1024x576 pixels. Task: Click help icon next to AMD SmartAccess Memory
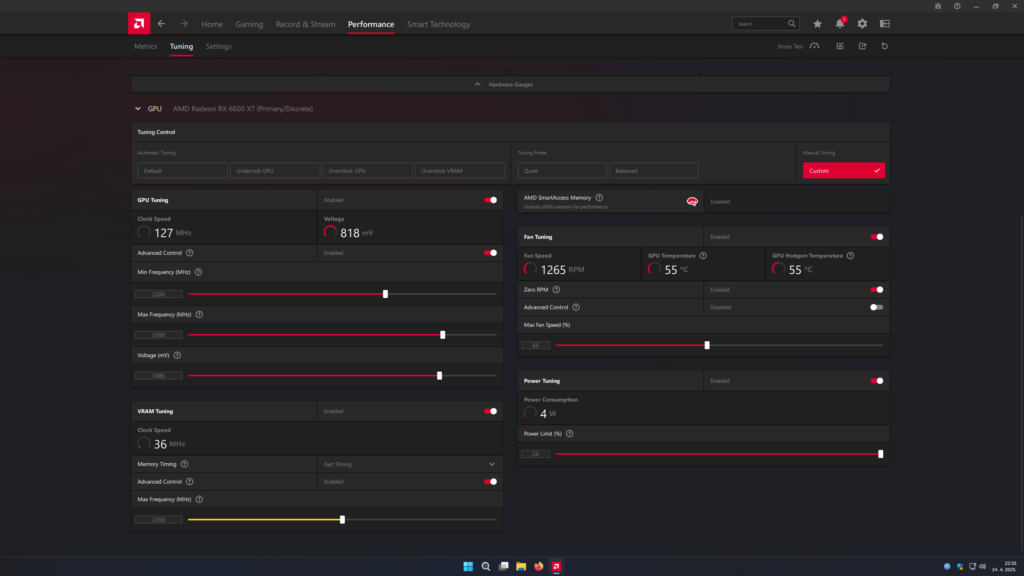pos(599,197)
